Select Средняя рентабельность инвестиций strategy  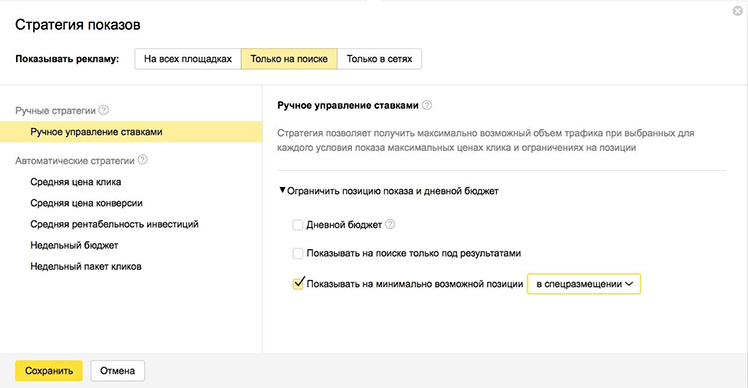(114, 224)
